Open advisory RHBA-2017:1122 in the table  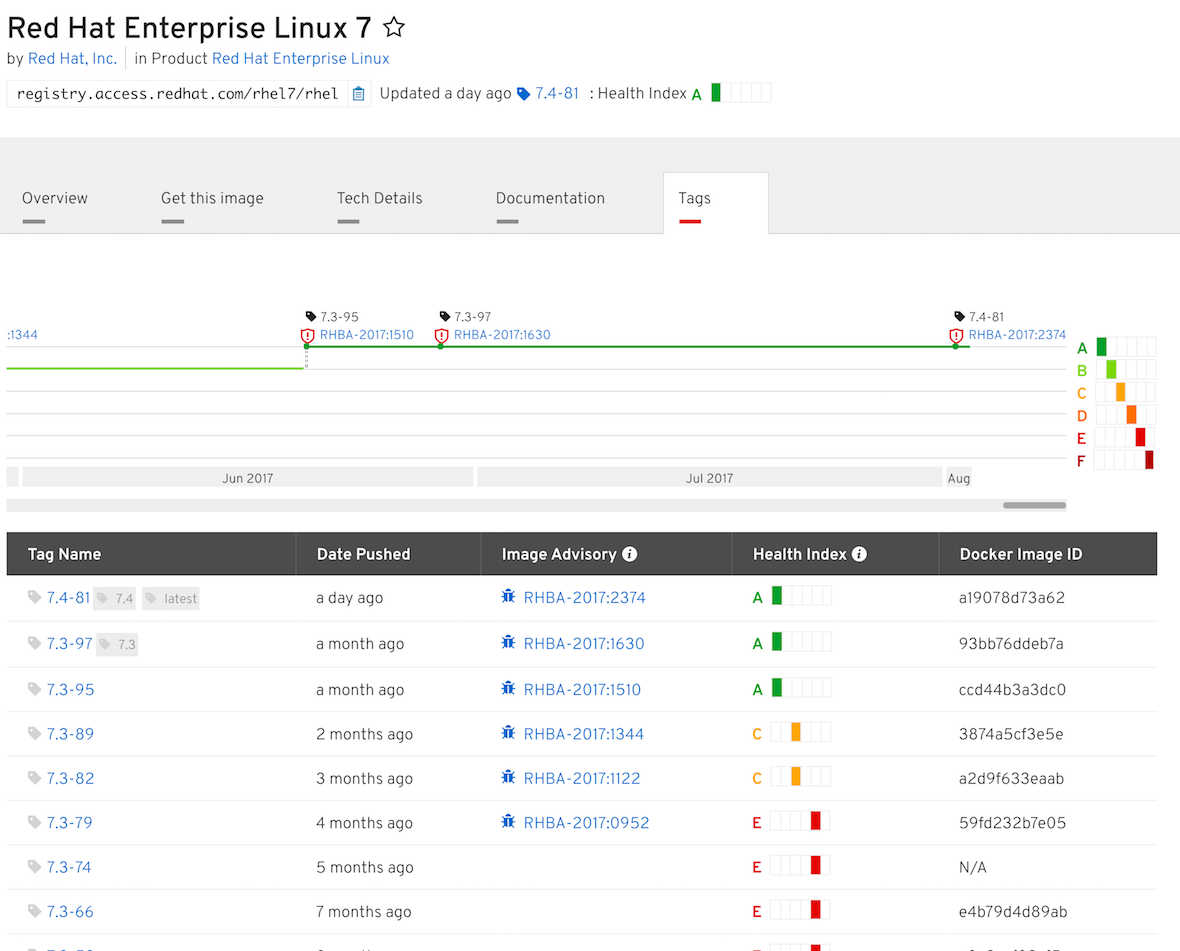pyautogui.click(x=582, y=779)
